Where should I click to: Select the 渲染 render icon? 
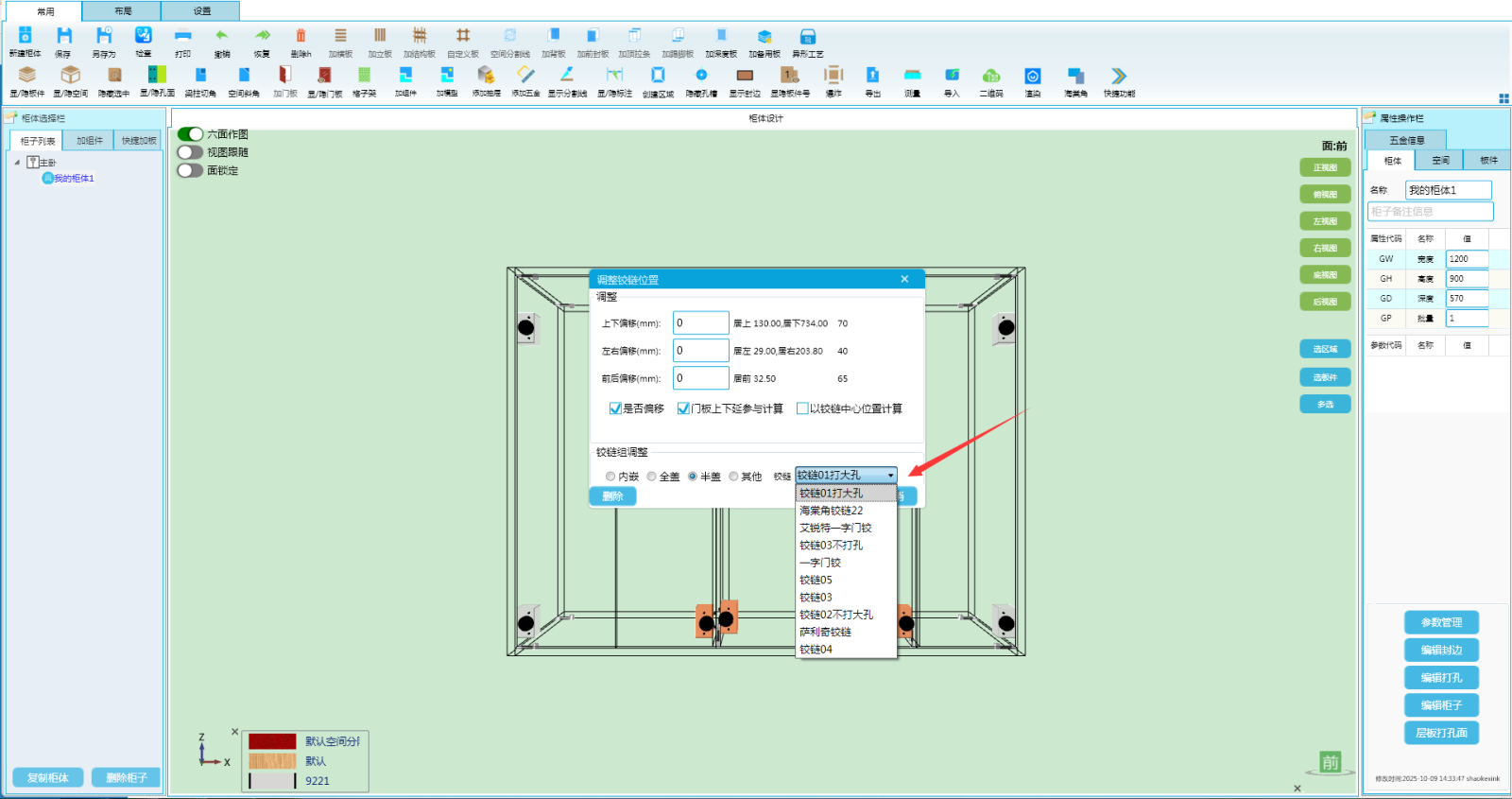1033,78
